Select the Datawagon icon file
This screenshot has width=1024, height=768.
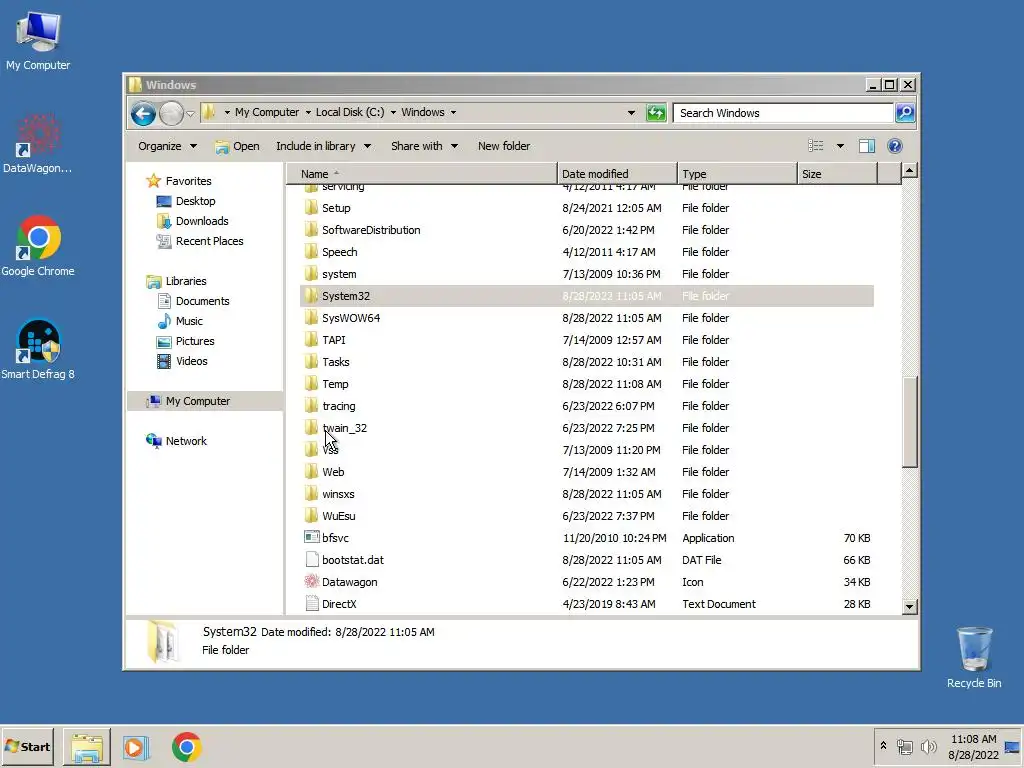tap(312, 582)
